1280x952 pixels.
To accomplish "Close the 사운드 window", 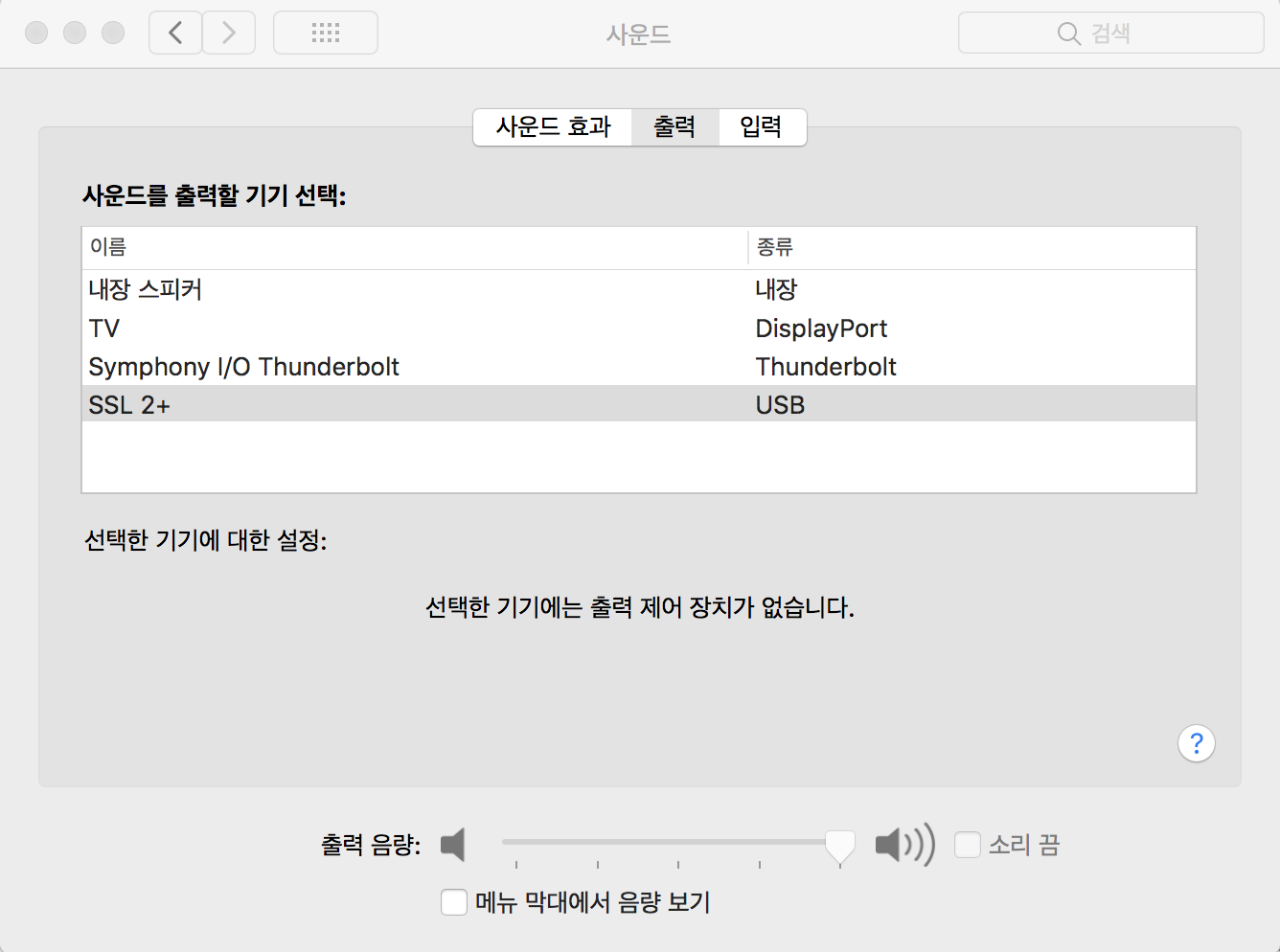I will pos(36,33).
